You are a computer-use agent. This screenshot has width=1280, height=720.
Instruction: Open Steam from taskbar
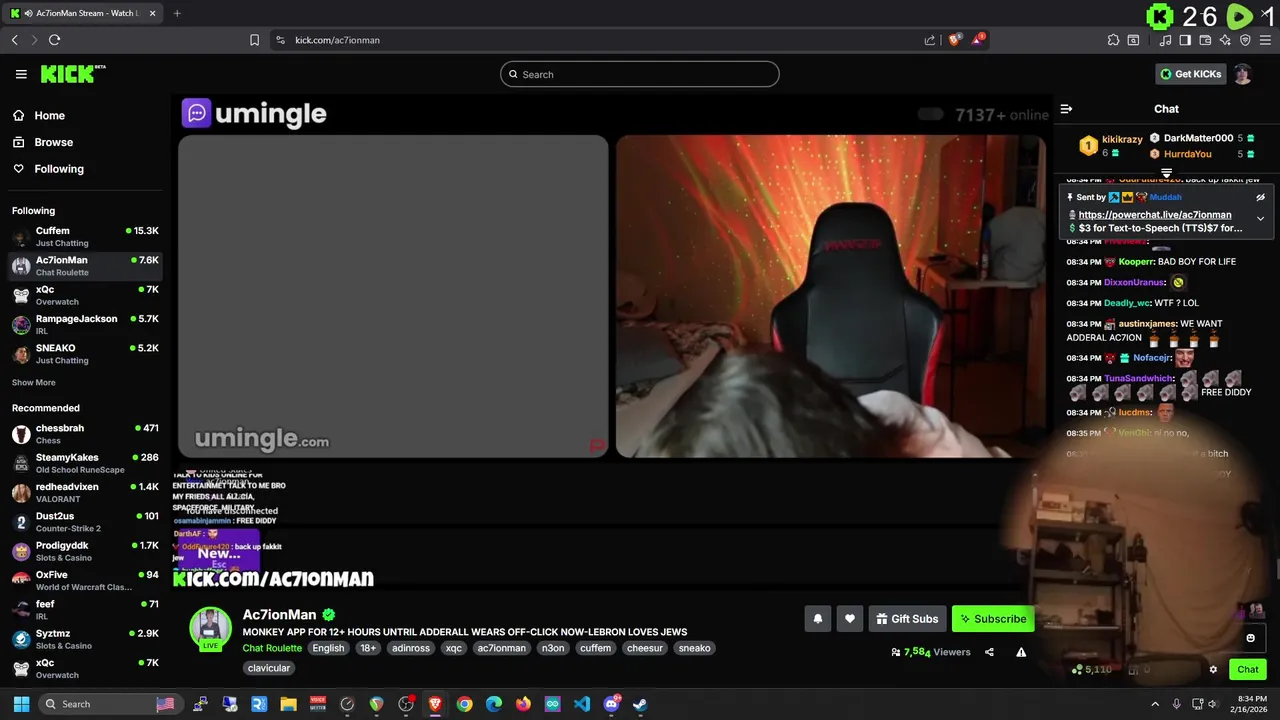(x=640, y=704)
